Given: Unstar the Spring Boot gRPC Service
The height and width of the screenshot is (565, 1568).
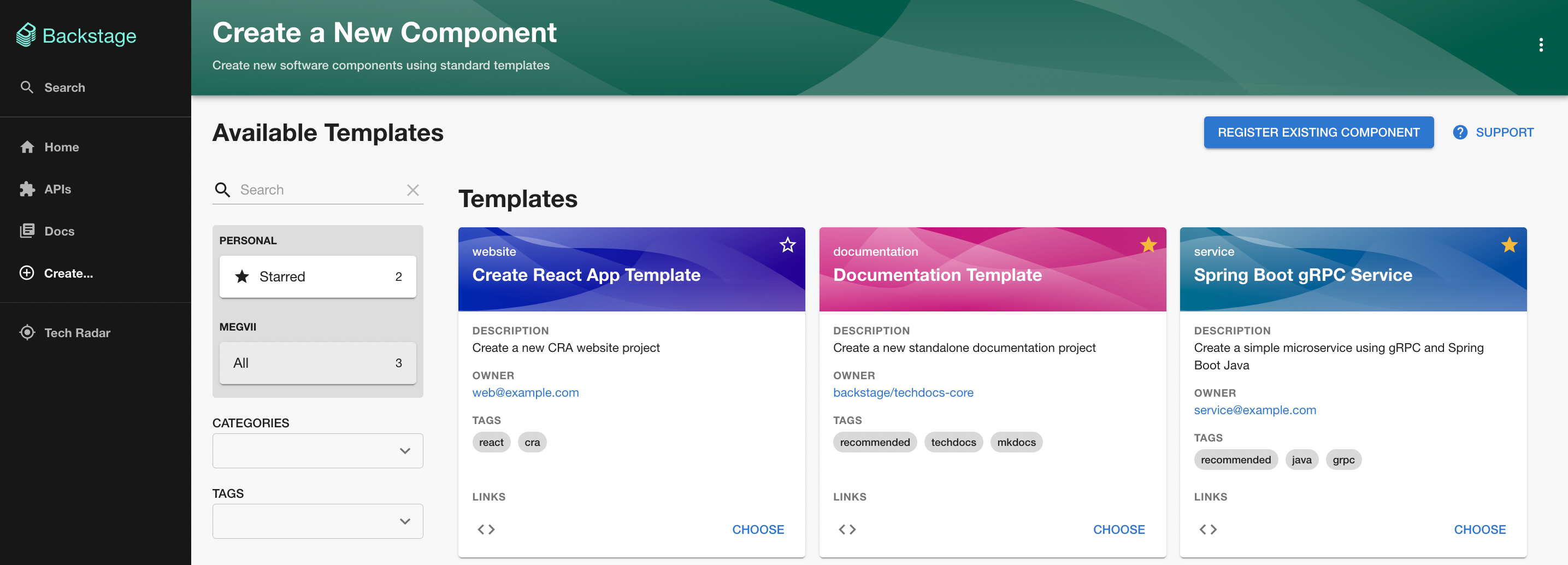Looking at the screenshot, I should point(1509,245).
